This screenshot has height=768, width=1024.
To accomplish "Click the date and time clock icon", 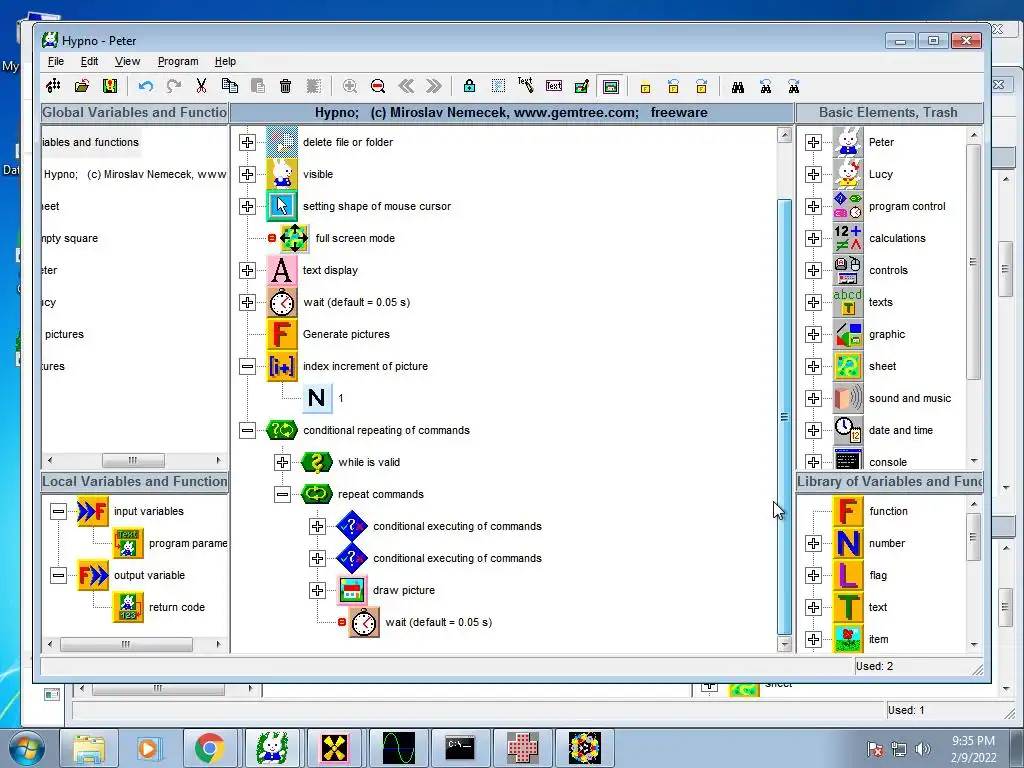I will click(848, 430).
